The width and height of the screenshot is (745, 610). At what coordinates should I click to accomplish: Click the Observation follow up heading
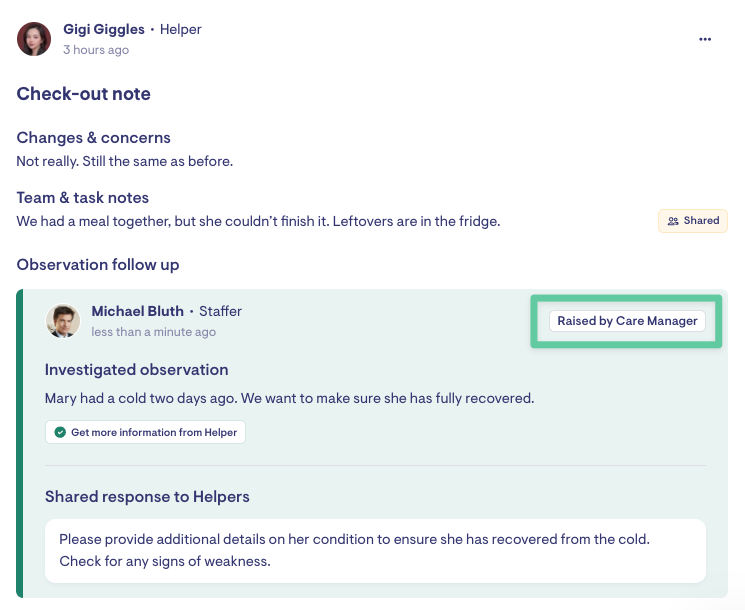tap(97, 265)
